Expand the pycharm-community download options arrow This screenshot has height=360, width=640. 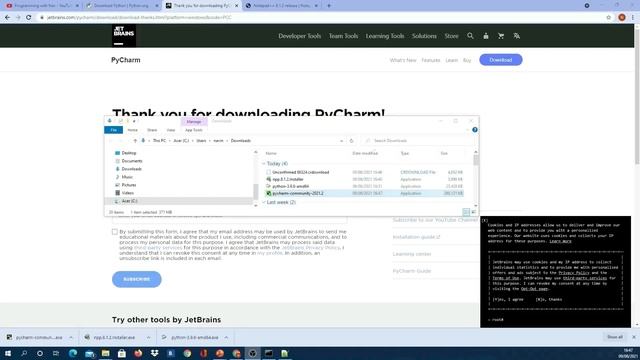tap(71, 338)
